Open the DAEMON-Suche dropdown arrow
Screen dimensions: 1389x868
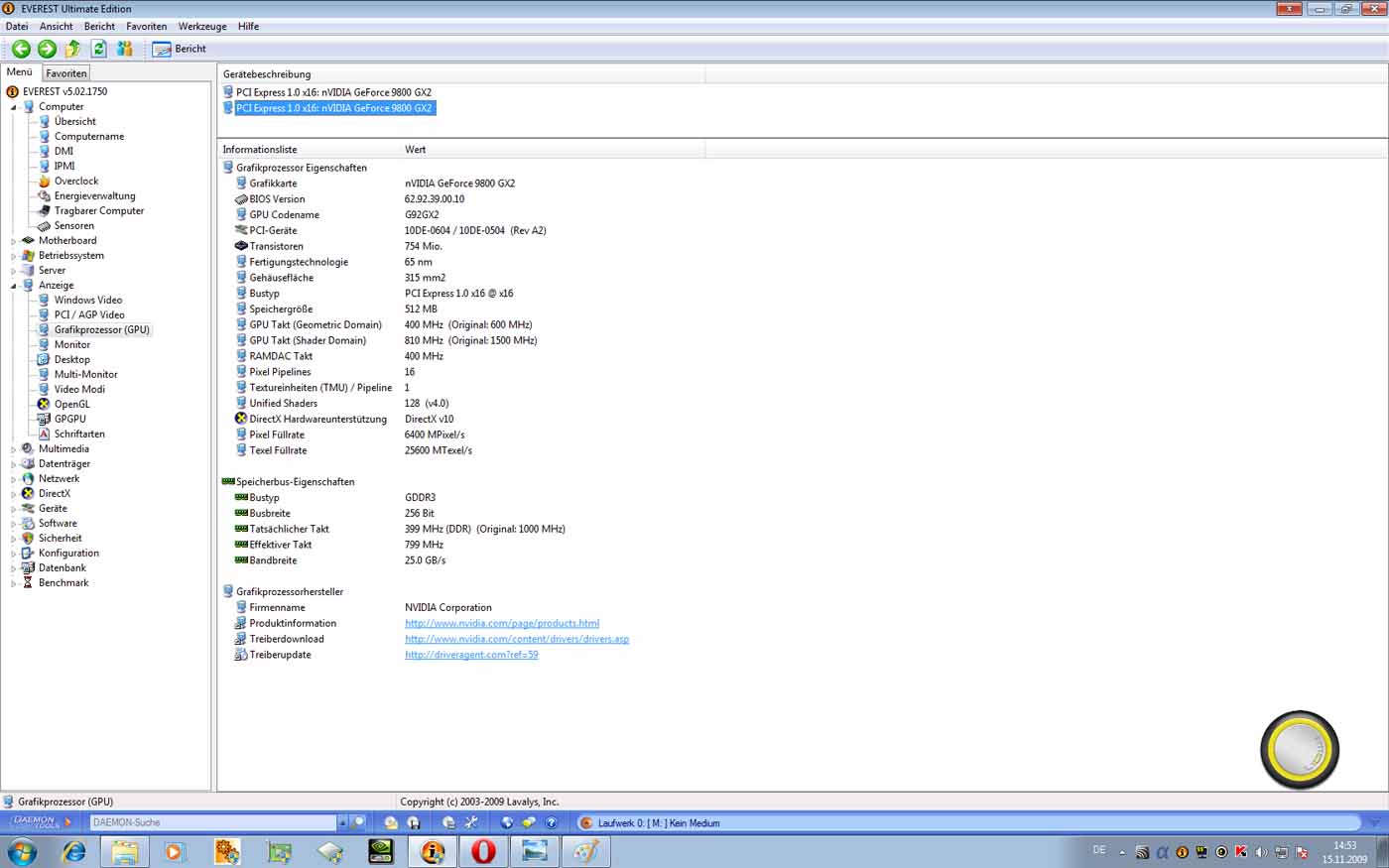[x=342, y=822]
